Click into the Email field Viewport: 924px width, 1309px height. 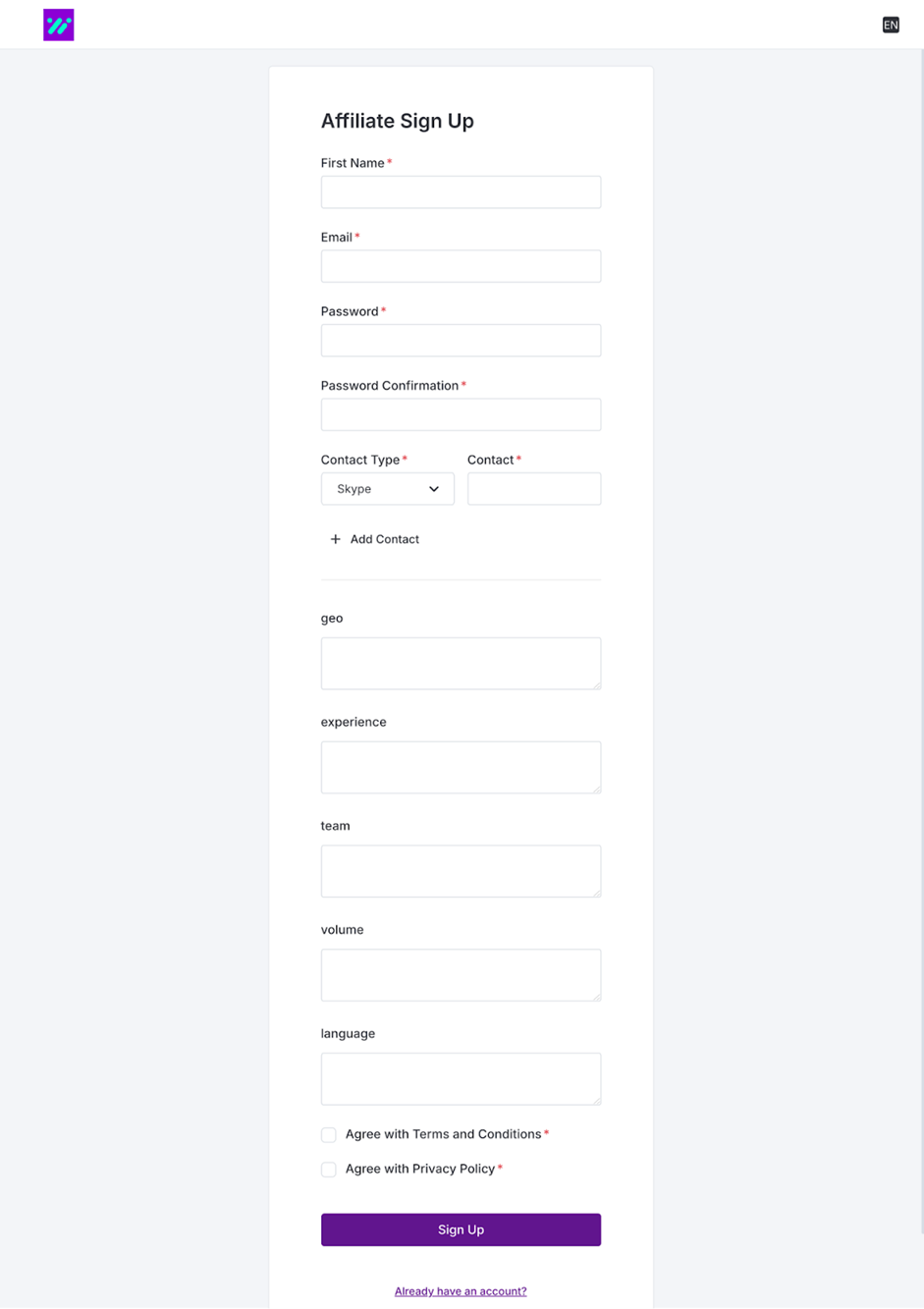(x=461, y=266)
